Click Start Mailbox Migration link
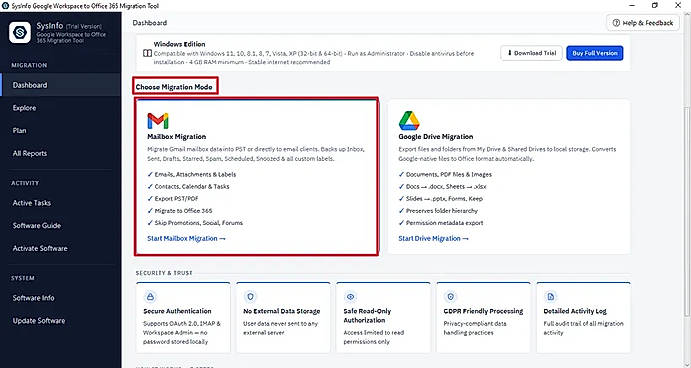 point(186,238)
